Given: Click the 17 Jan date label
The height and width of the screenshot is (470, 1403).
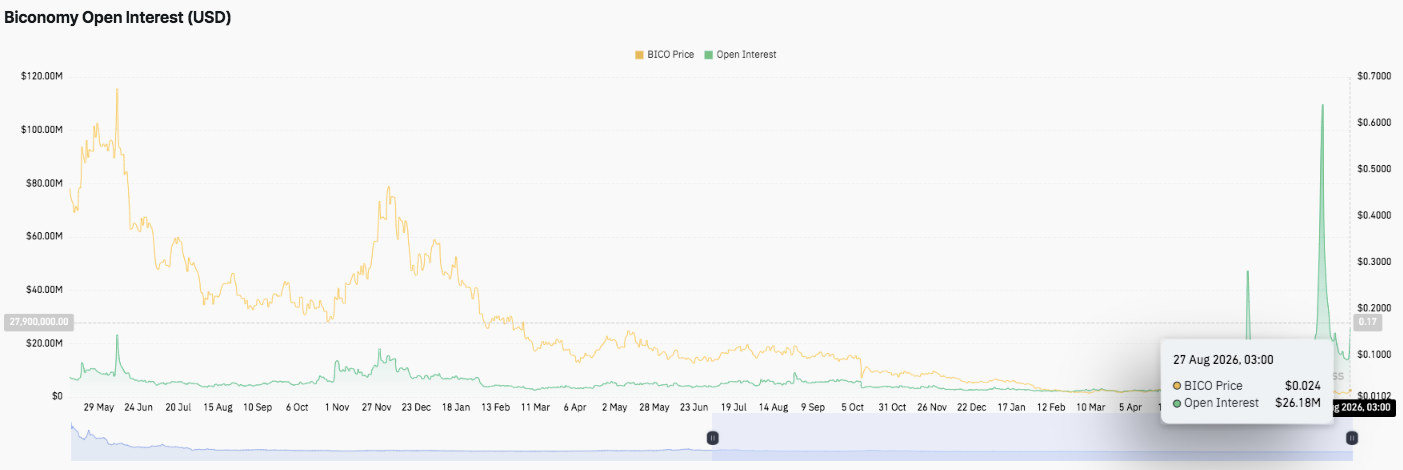Looking at the screenshot, I should tap(1010, 408).
